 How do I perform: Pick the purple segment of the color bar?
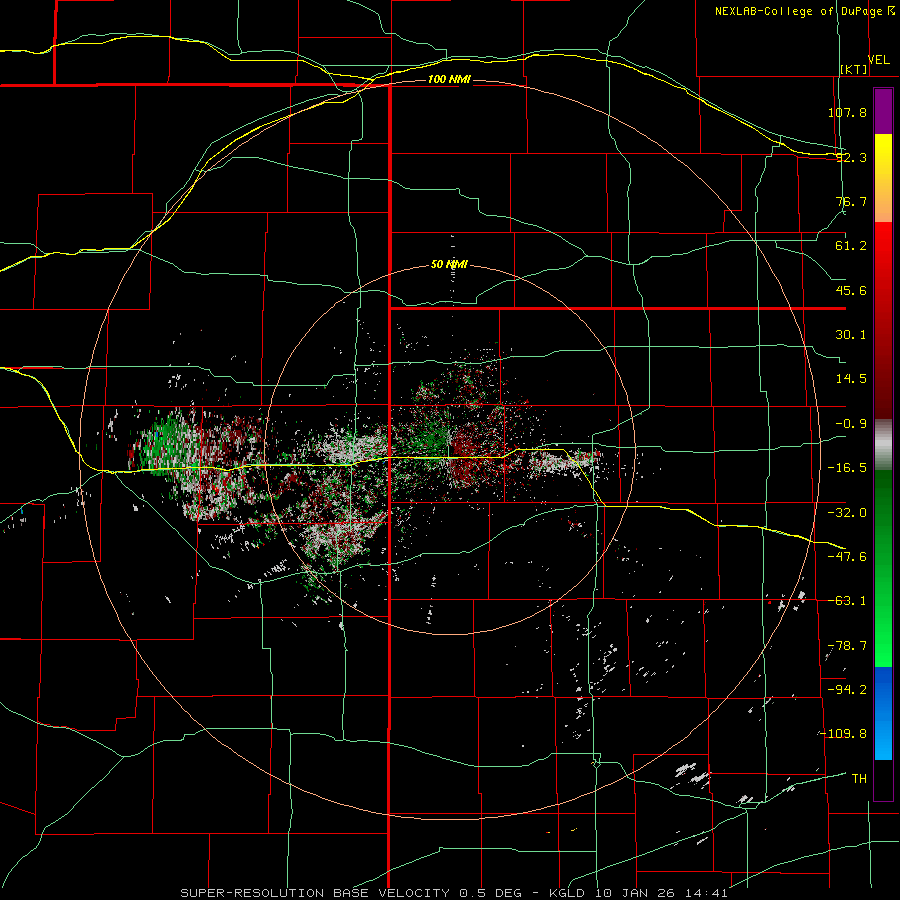pos(883,111)
